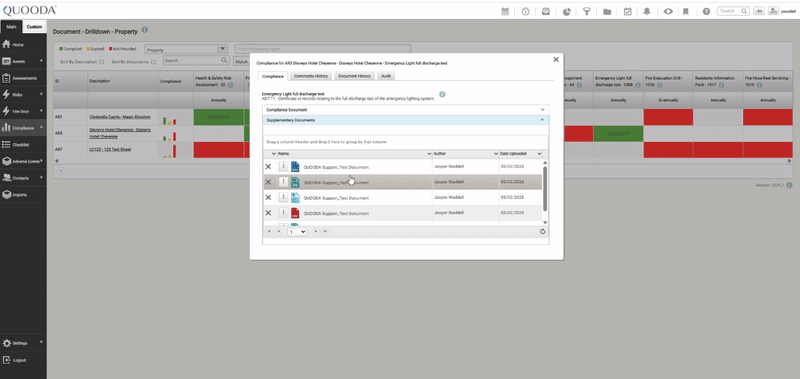Switch to the Audit tab
This screenshot has width=800, height=379.
point(386,76)
